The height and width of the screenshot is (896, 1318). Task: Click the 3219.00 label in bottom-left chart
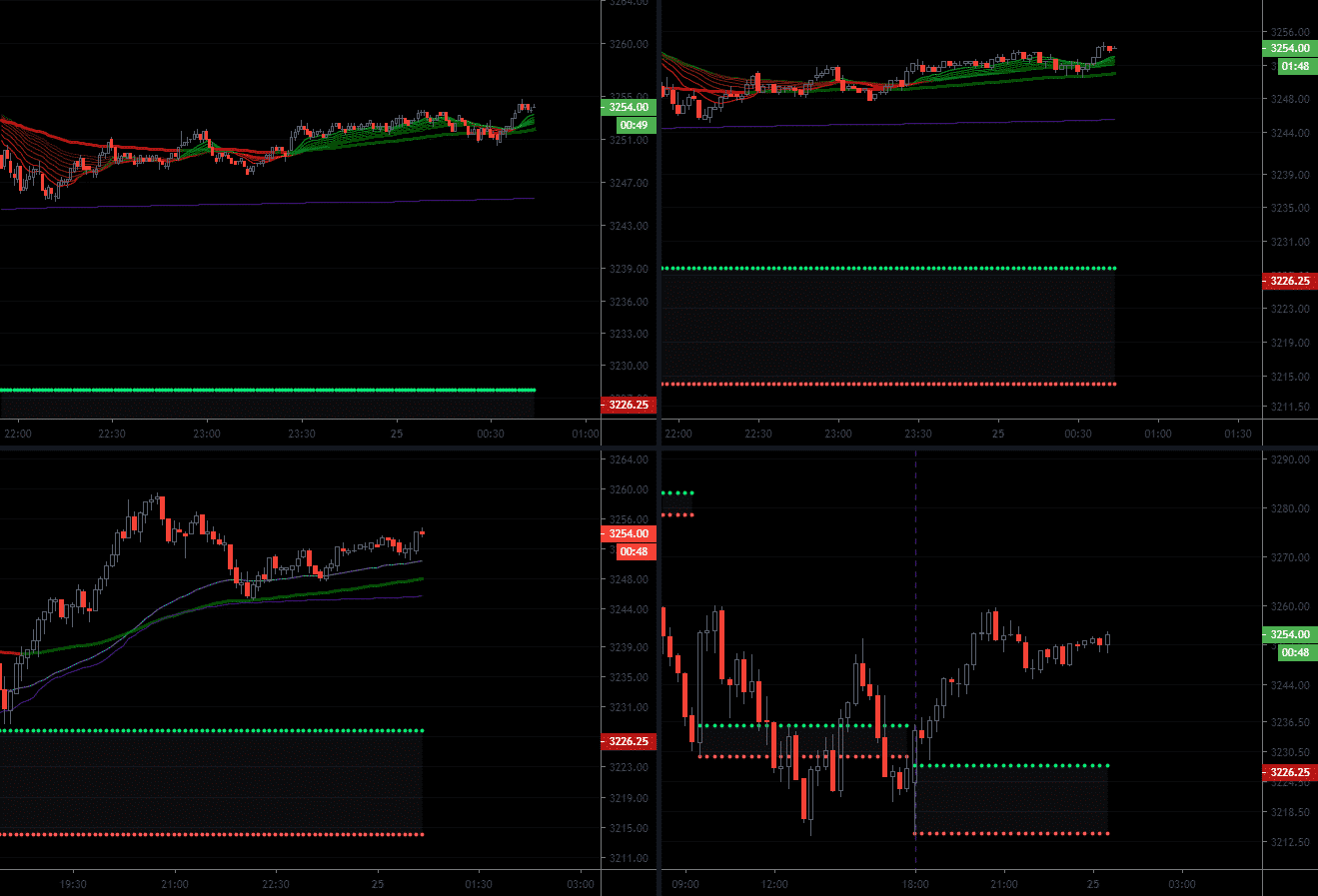coord(629,798)
